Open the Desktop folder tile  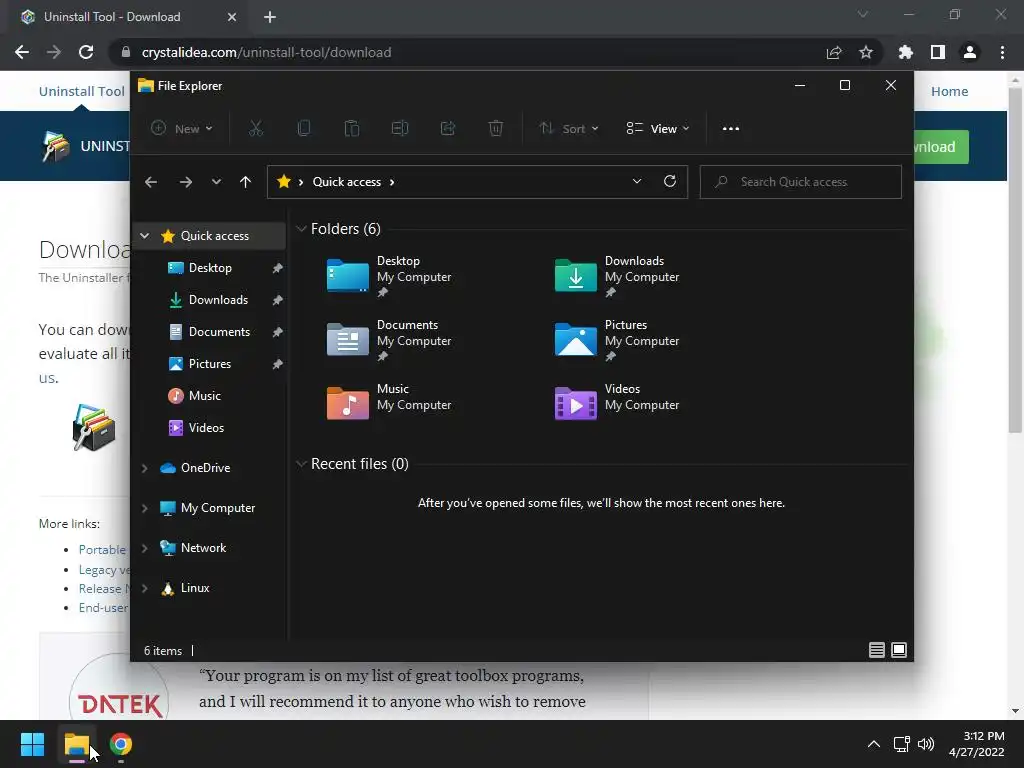point(389,276)
